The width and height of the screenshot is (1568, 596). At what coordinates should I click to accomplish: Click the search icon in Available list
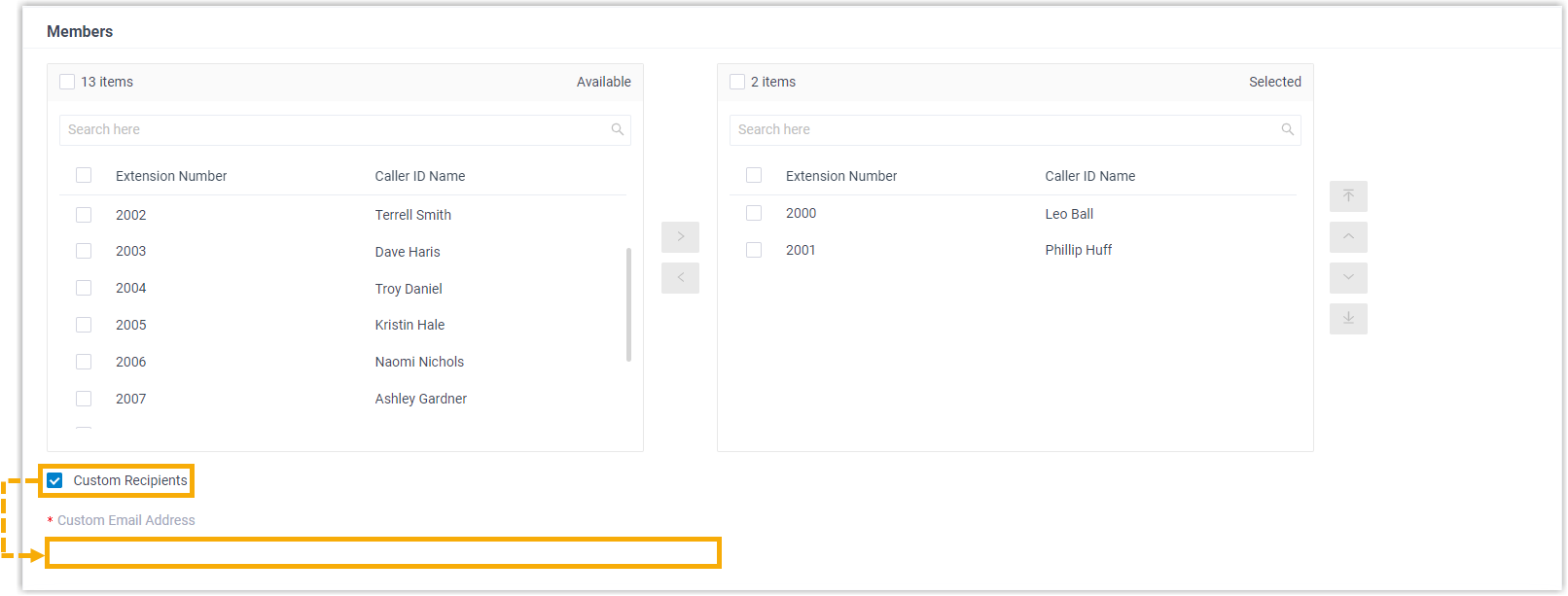(617, 130)
